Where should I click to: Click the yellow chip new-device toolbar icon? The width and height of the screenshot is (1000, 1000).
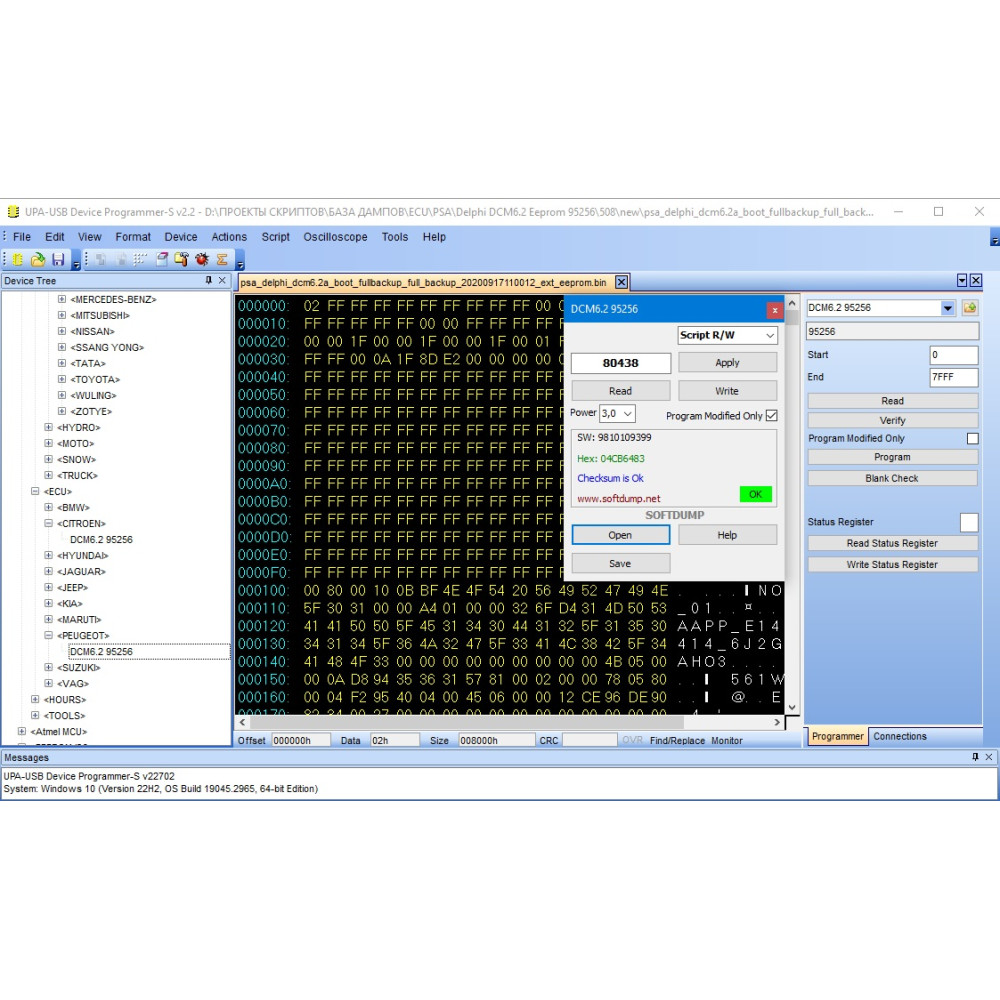coord(18,260)
